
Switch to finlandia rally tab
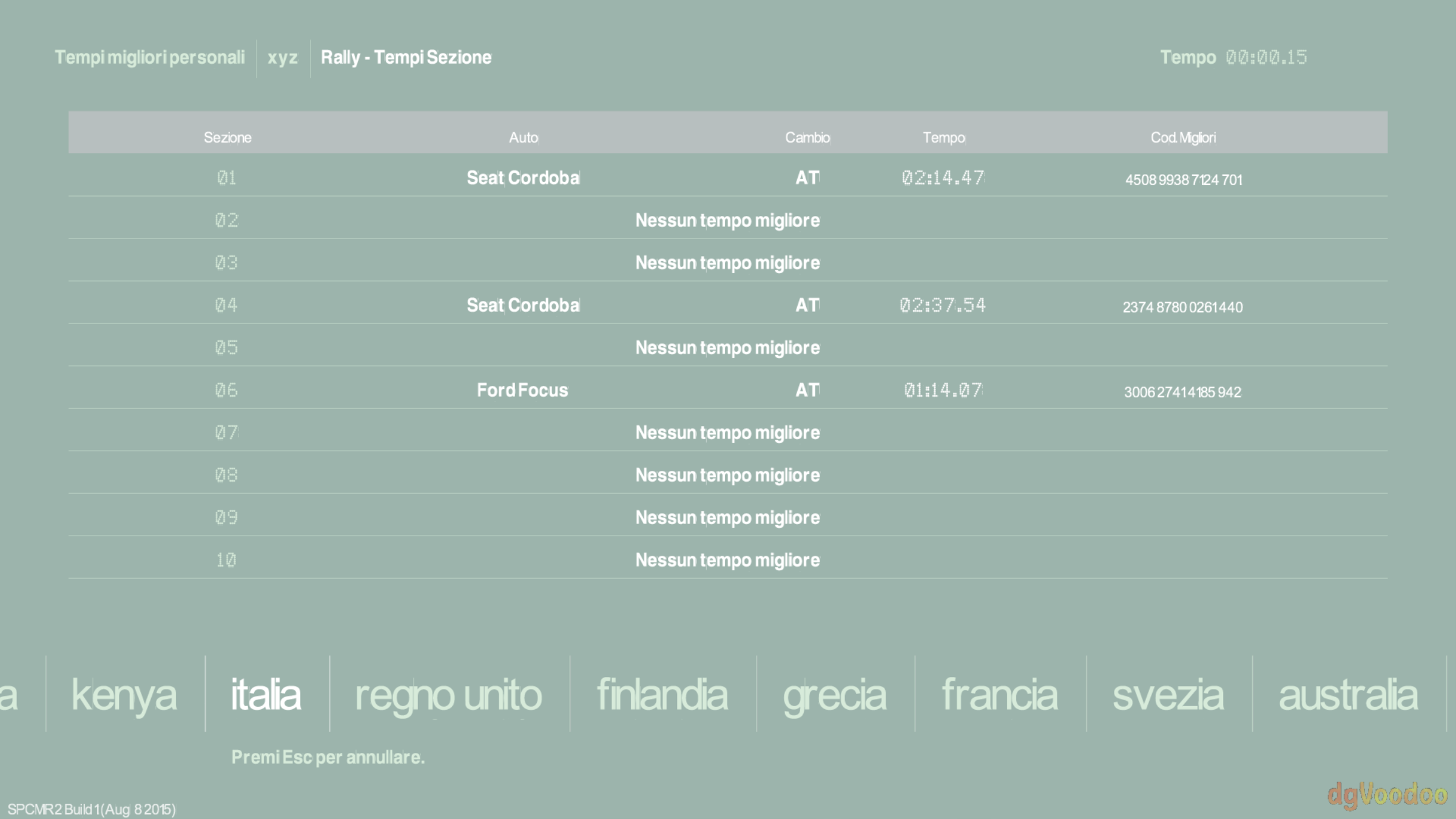point(662,695)
